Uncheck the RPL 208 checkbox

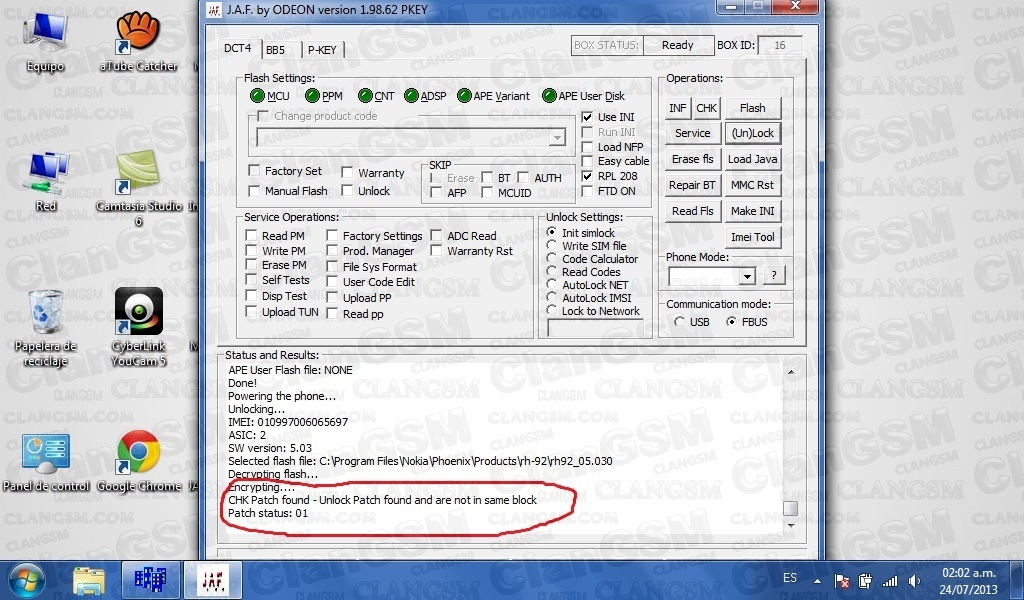[587, 176]
